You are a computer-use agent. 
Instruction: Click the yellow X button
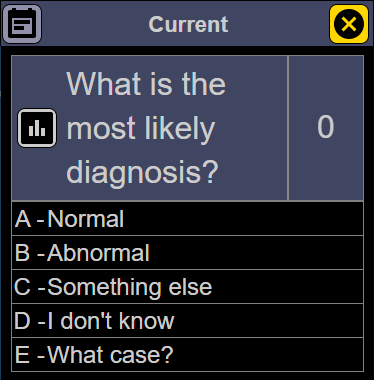[x=349, y=24]
